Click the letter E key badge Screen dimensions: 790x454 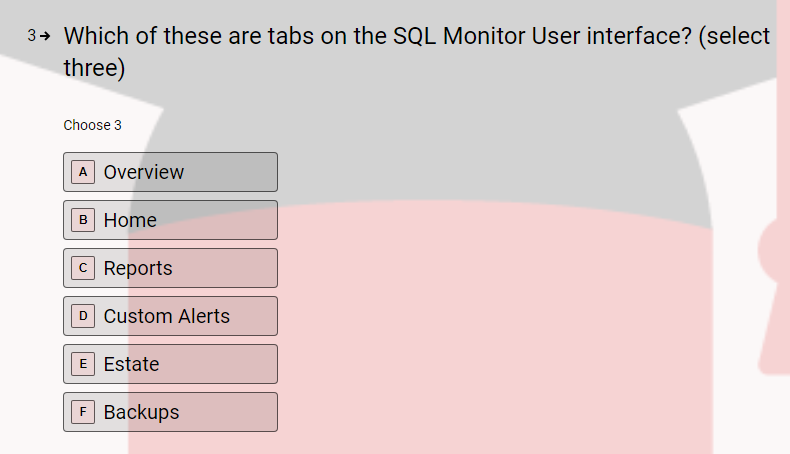(83, 364)
